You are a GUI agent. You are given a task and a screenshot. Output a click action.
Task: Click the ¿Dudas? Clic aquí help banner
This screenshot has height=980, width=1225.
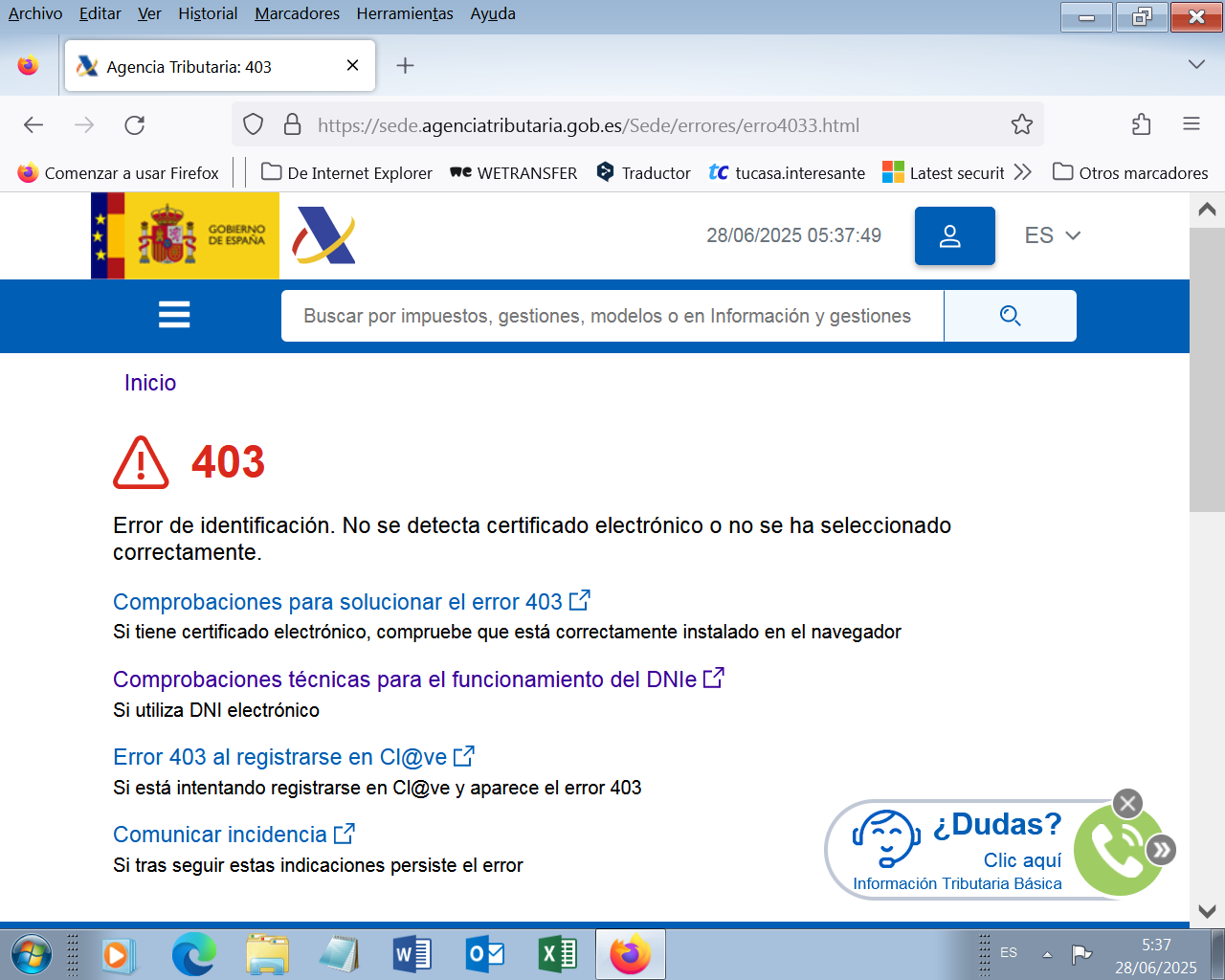point(957,850)
